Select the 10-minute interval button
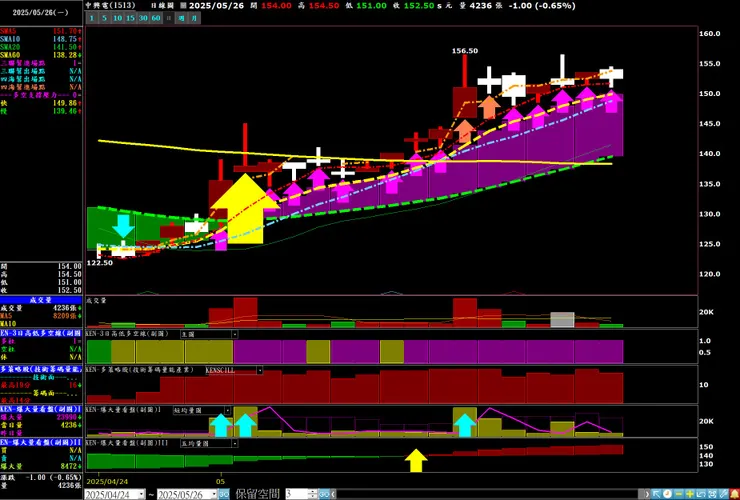Screen dimensions: 740x500 pos(117,18)
